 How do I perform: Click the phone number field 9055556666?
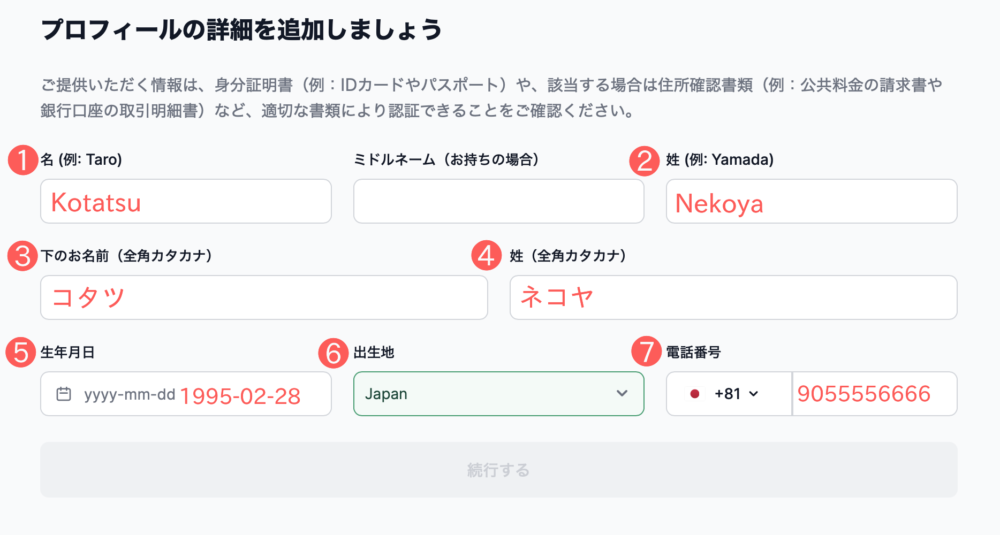click(874, 394)
